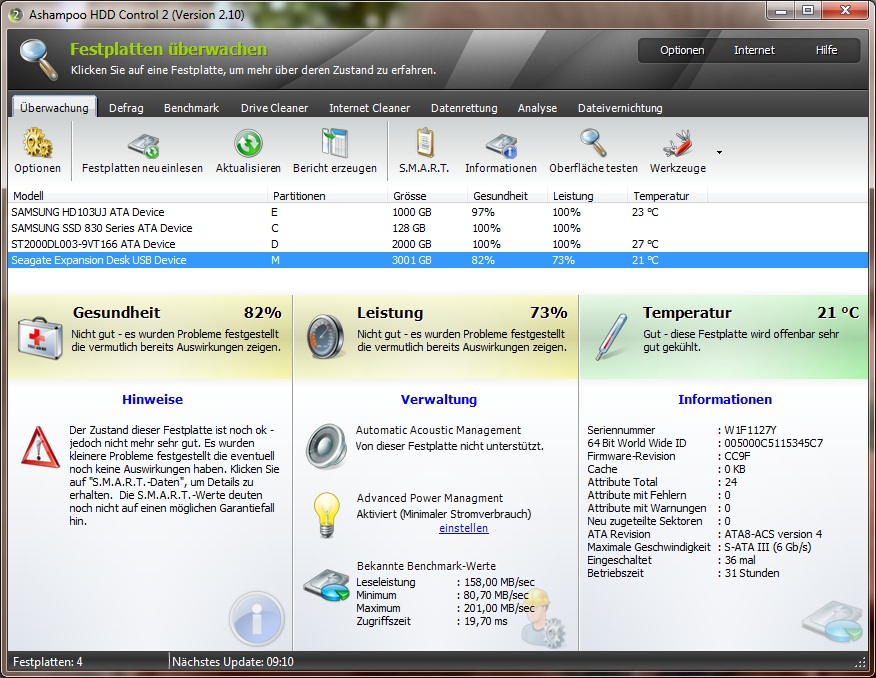Open Optionen in the top-right header bar
This screenshot has height=678, width=876.
click(x=682, y=50)
